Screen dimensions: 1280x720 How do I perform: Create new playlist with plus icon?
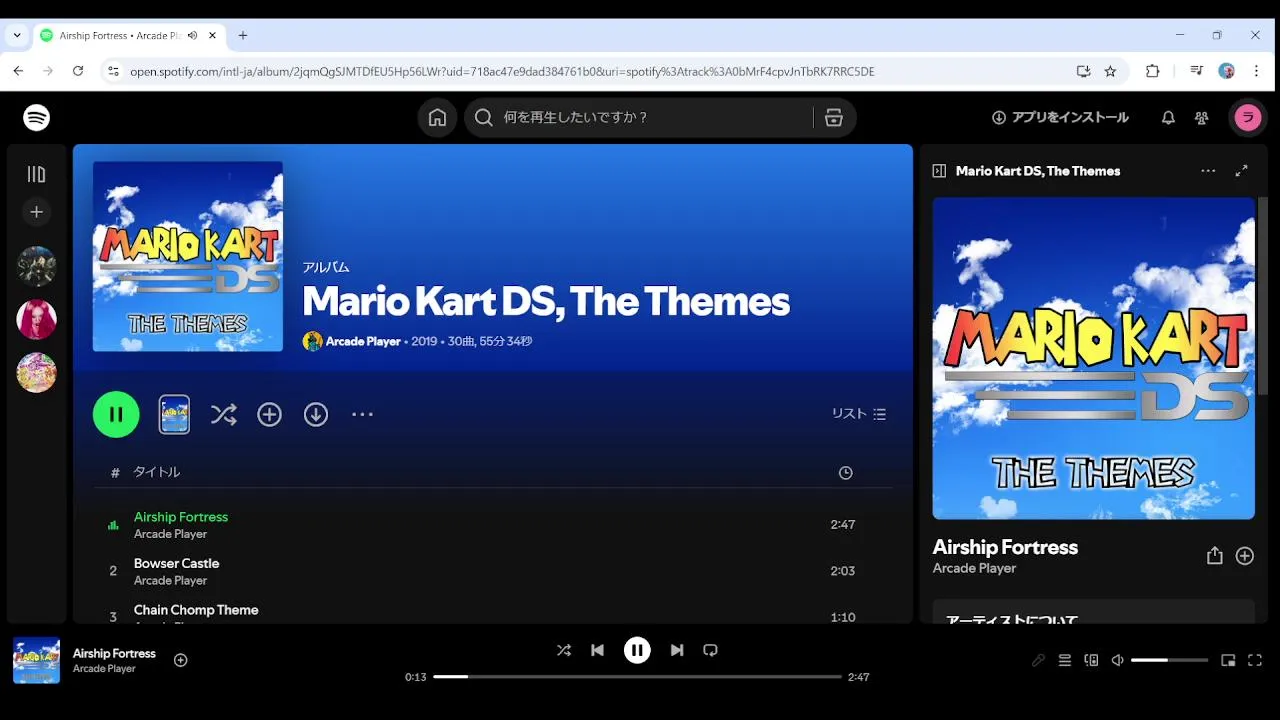tap(37, 212)
